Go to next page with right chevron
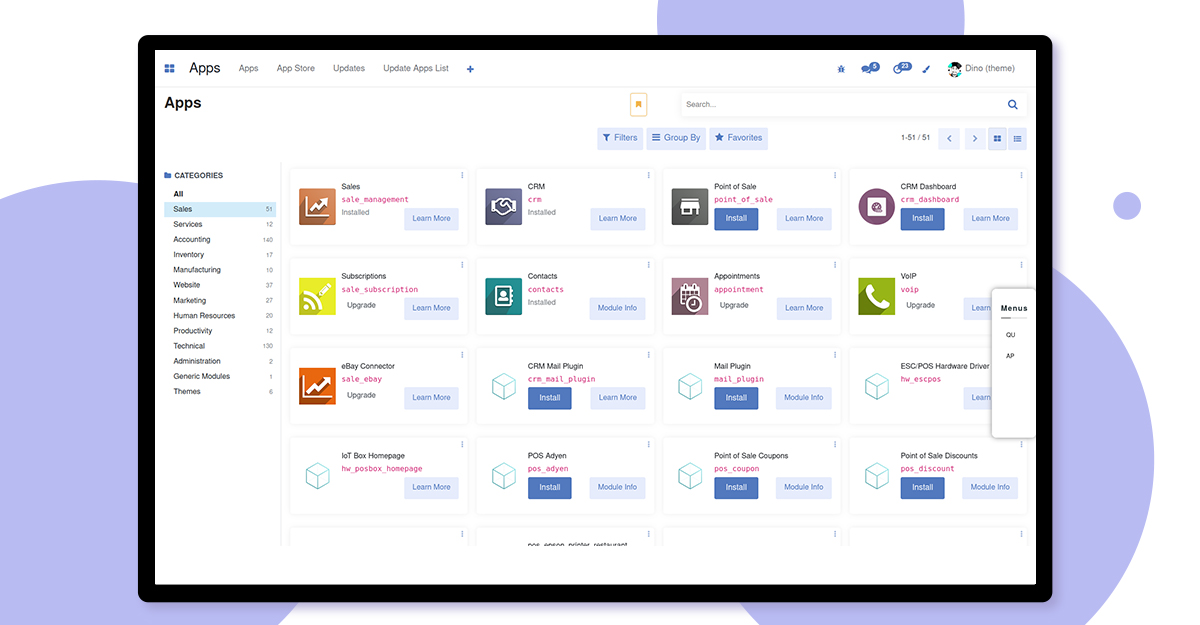The image size is (1200, 625). pyautogui.click(x=975, y=139)
